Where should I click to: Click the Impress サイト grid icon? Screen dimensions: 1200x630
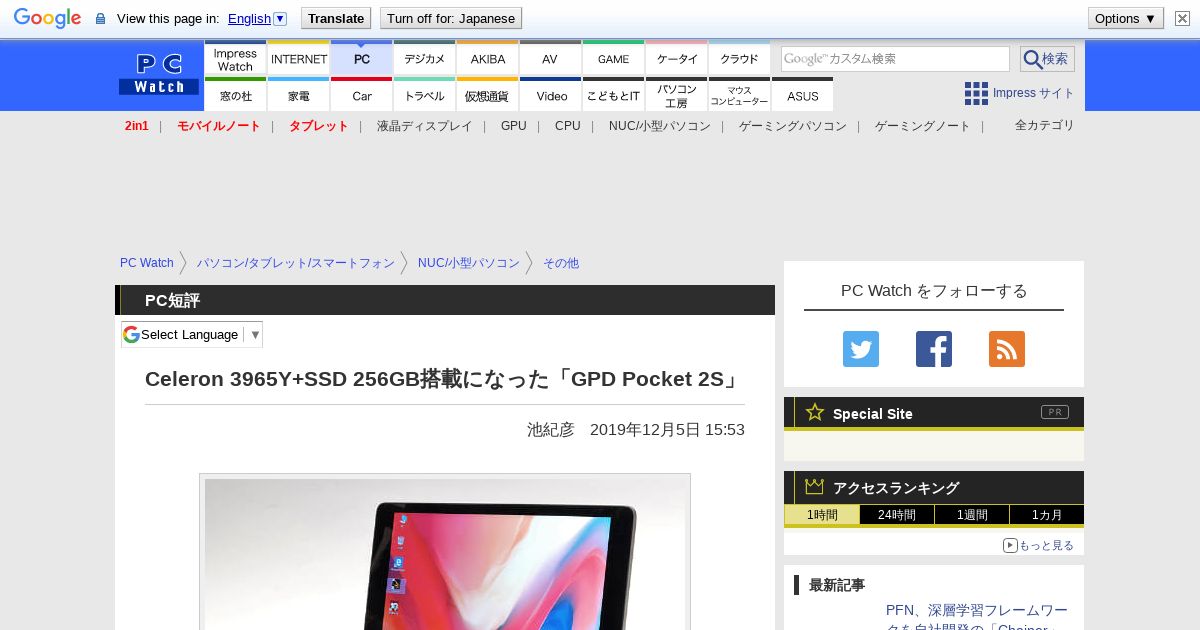[x=976, y=93]
